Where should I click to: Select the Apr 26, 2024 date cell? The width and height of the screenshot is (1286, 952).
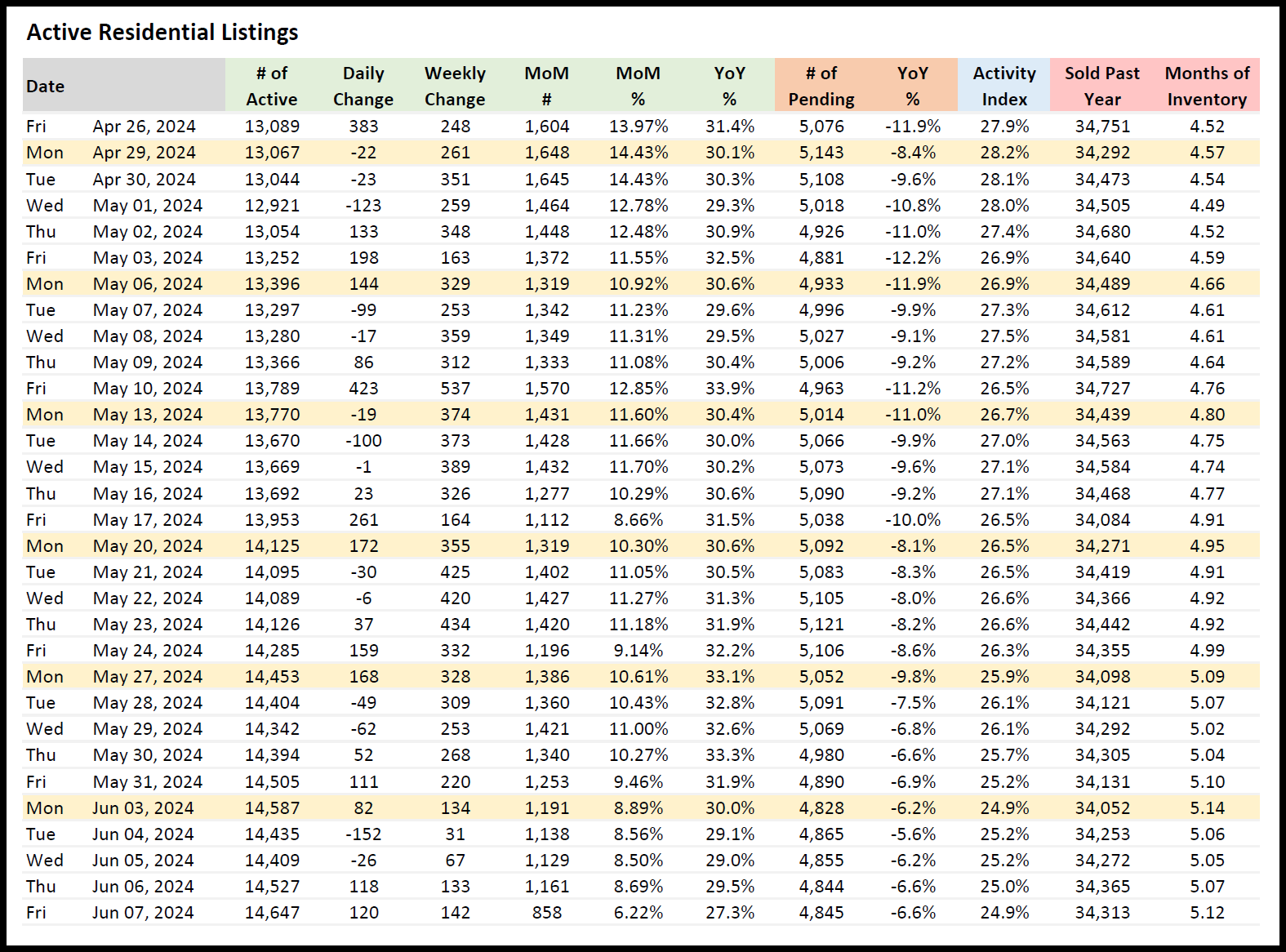pos(145,127)
